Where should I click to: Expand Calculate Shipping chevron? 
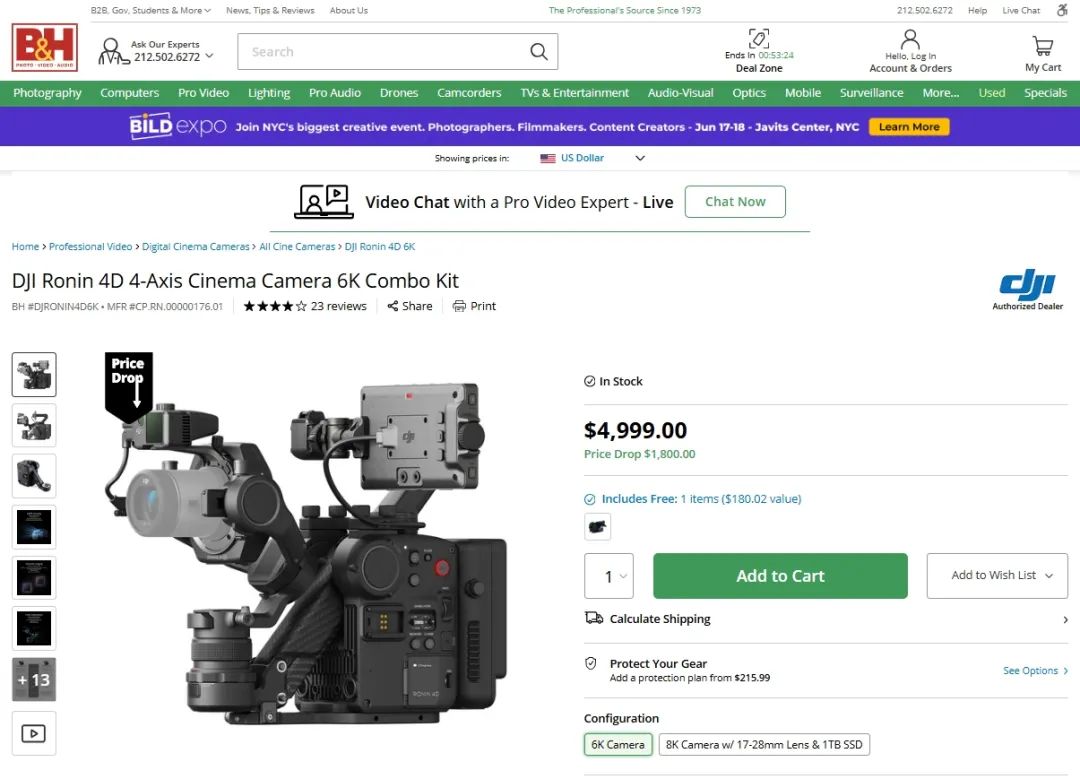pos(1065,619)
